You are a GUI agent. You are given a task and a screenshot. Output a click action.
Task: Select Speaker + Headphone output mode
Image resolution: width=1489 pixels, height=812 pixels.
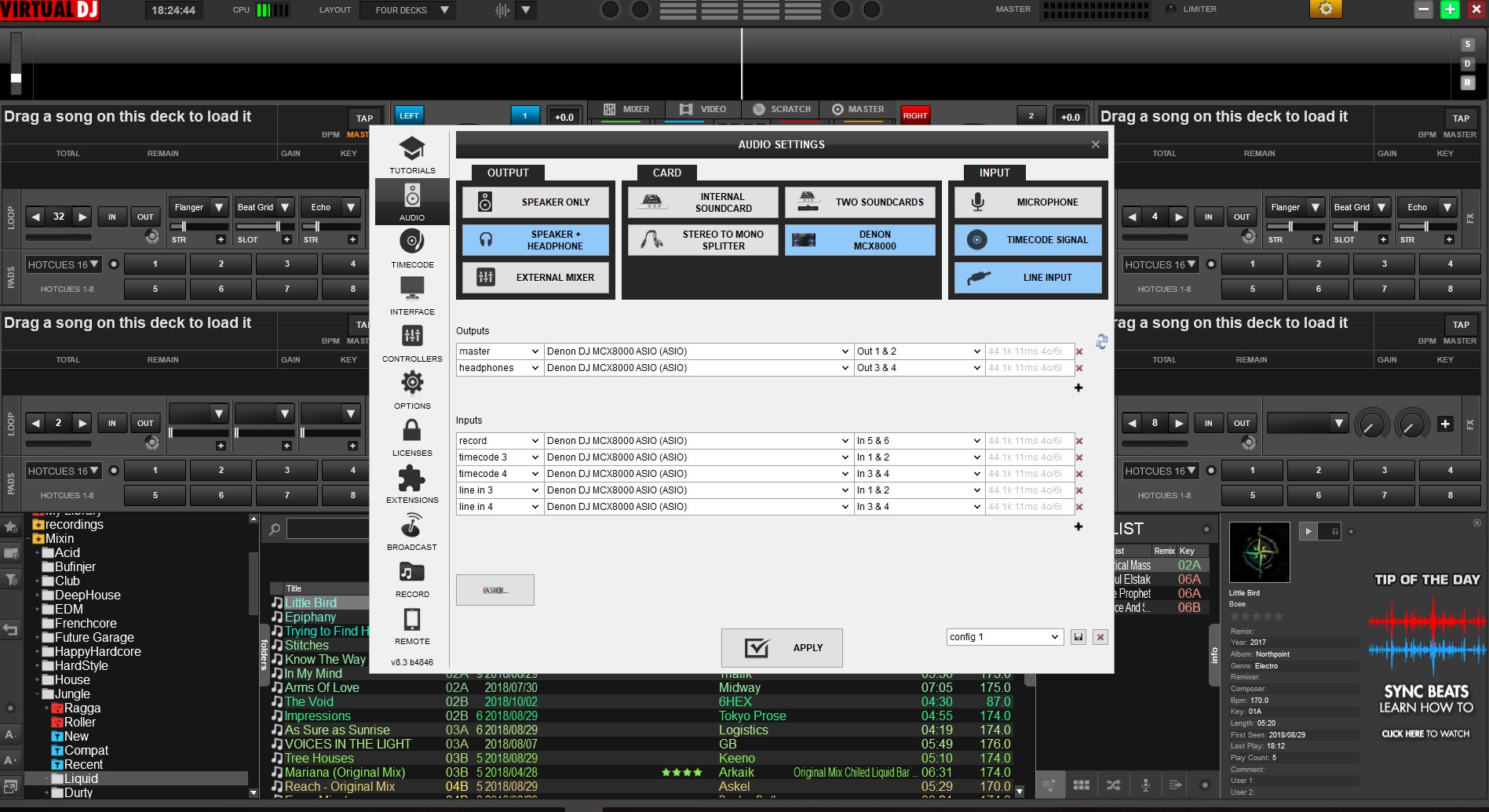535,240
